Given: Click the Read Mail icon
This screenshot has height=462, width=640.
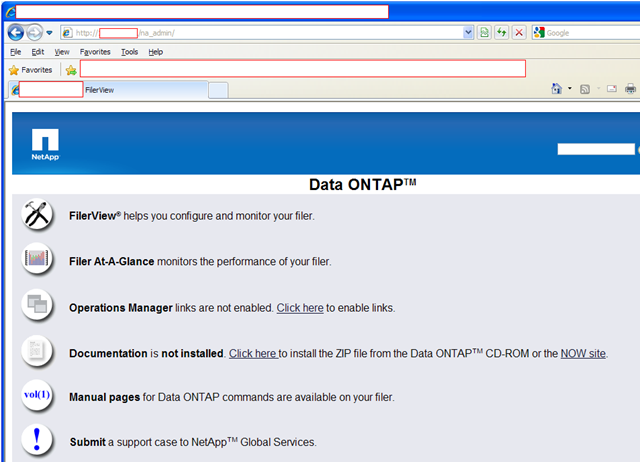Looking at the screenshot, I should 611,89.
